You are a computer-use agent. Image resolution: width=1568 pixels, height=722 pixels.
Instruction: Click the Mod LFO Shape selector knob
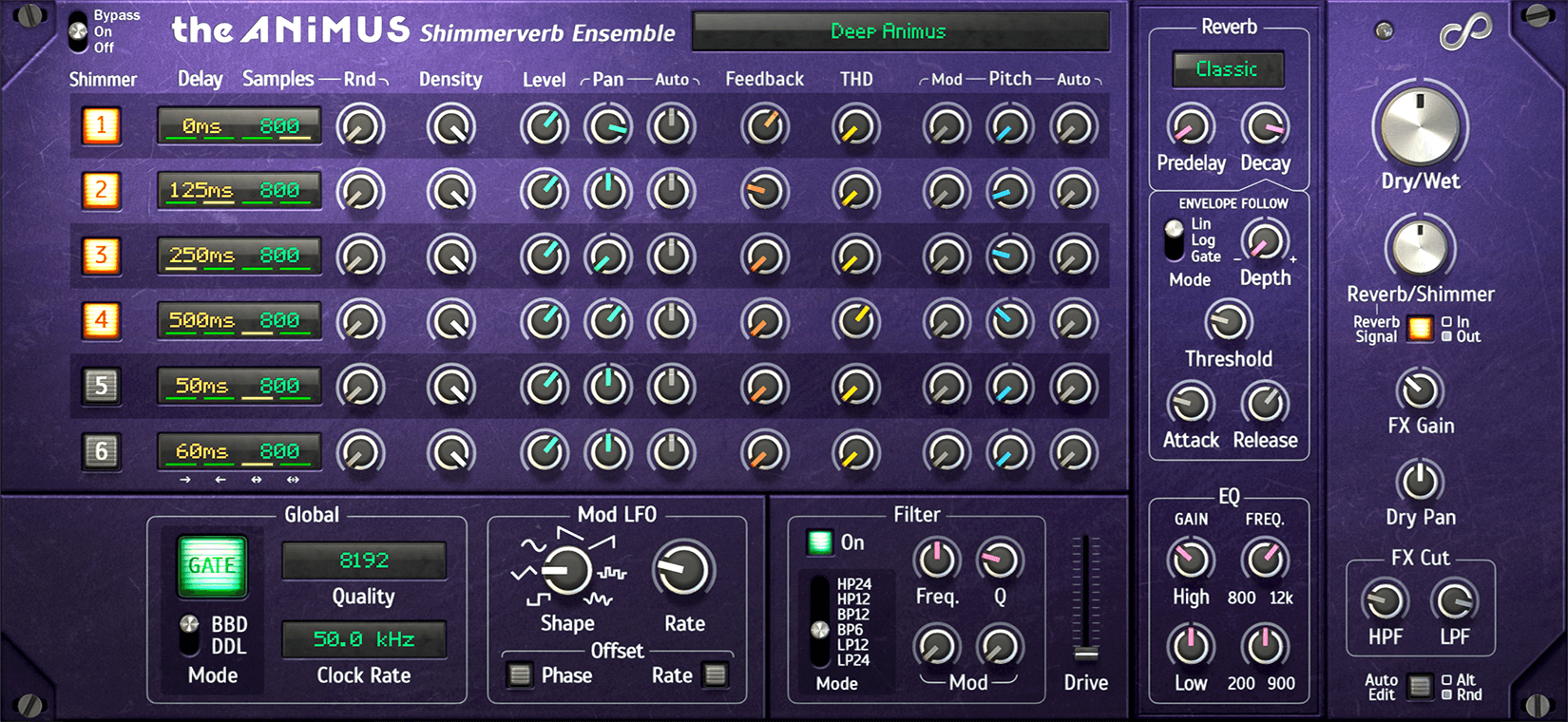(566, 571)
